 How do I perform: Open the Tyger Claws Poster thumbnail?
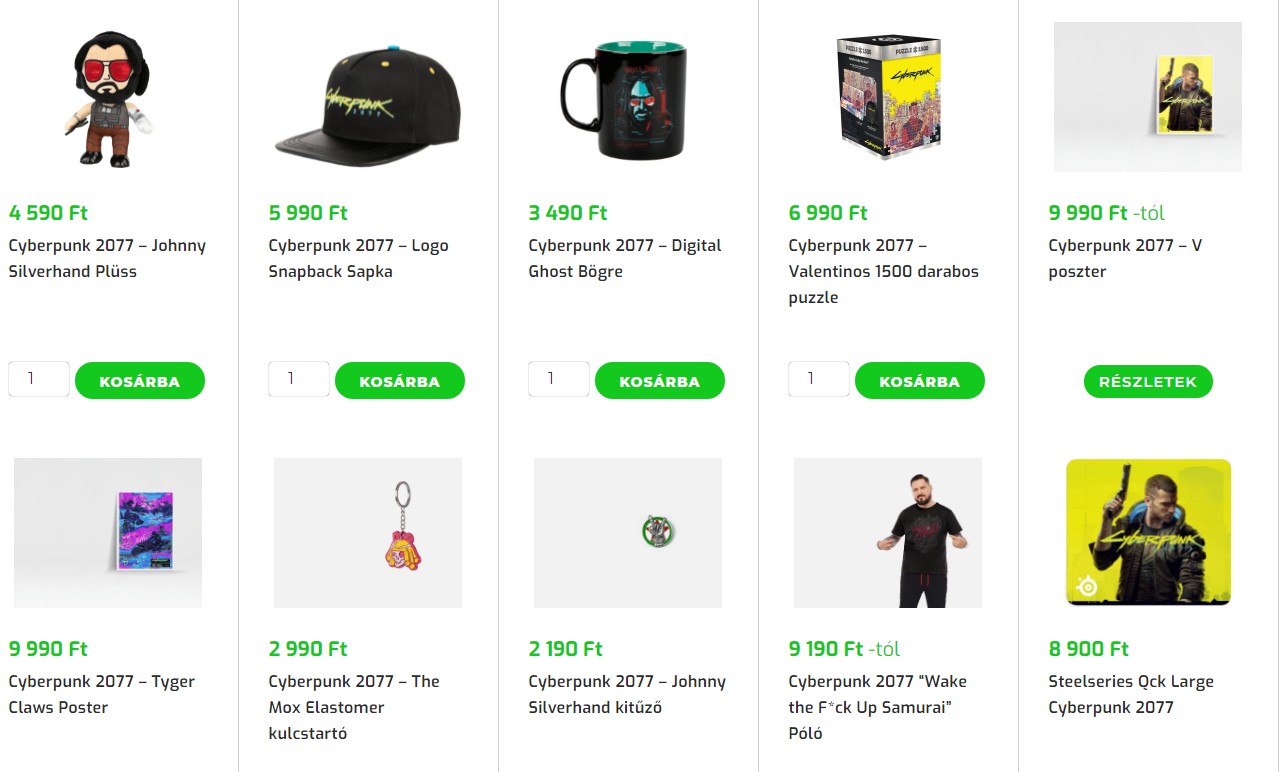(x=108, y=533)
